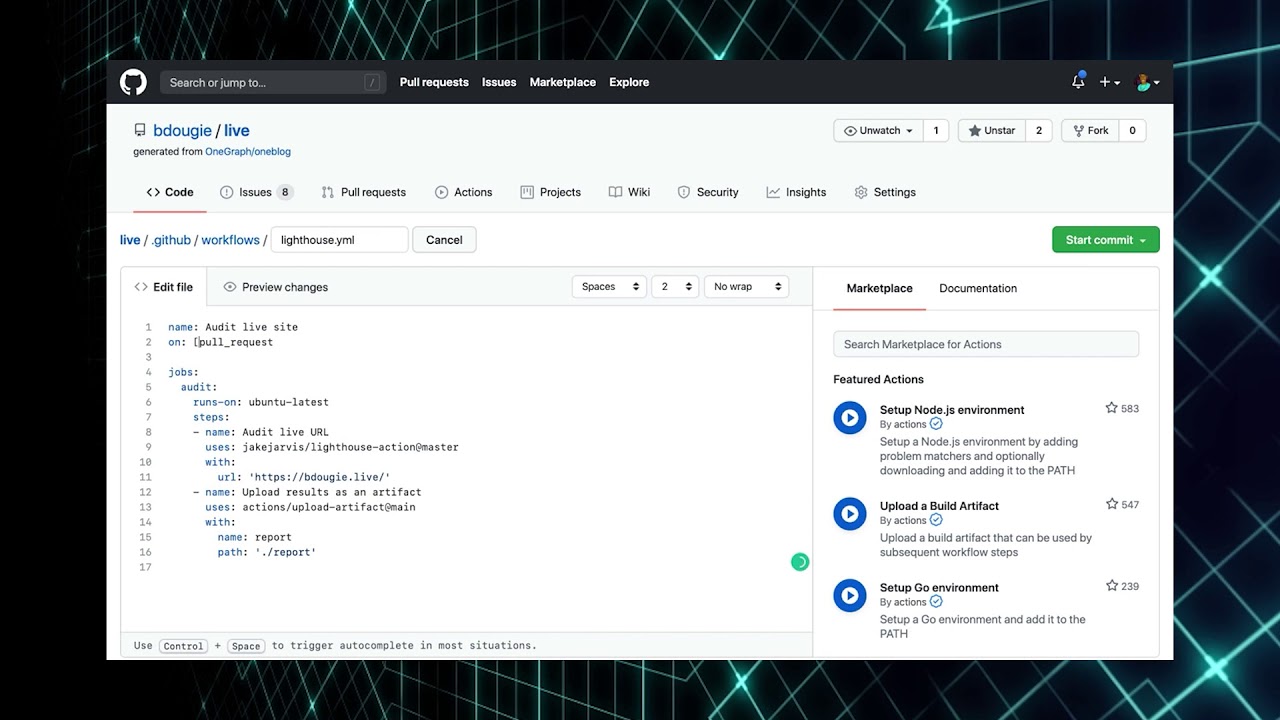Open Explore in top bar

pos(629,82)
